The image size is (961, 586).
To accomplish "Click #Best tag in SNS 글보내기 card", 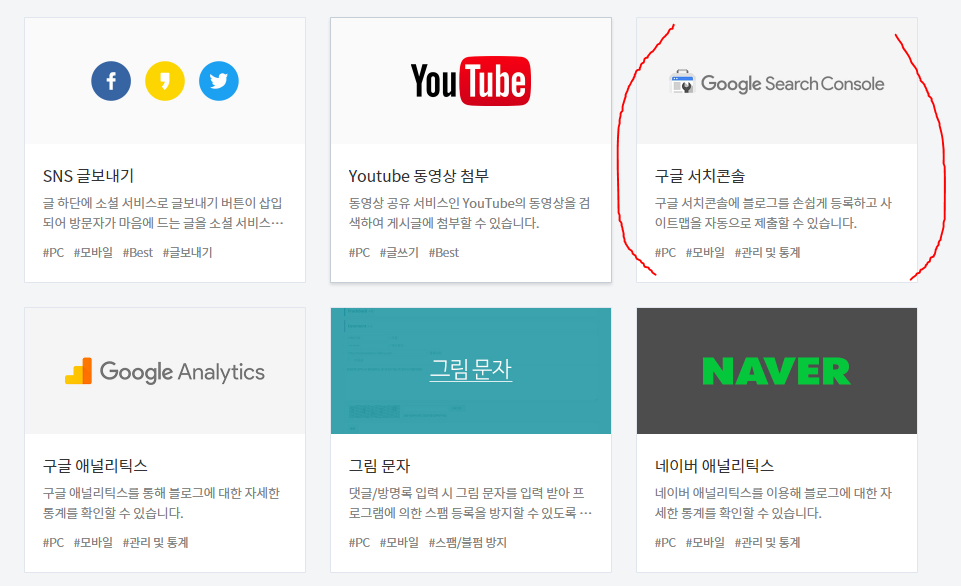I will pyautogui.click(x=138, y=253).
